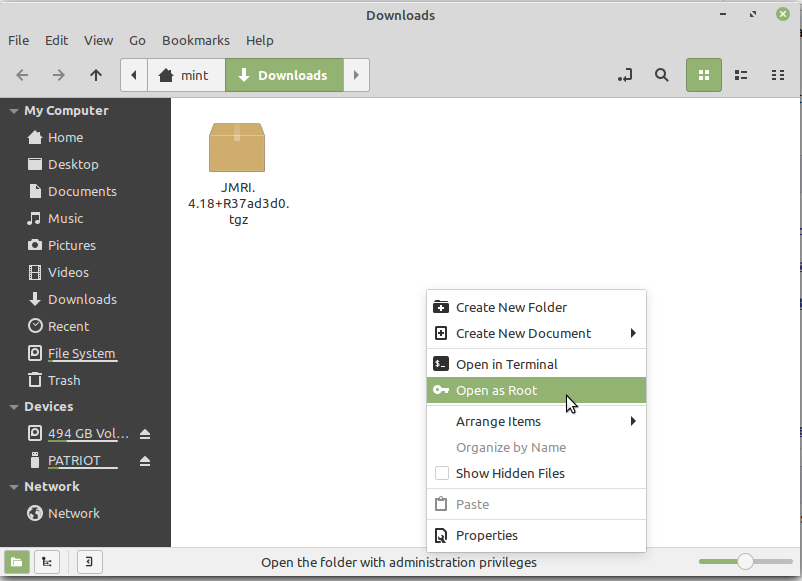This screenshot has width=802, height=581.
Task: Click the search magnifier icon in toolbar
Action: (661, 75)
